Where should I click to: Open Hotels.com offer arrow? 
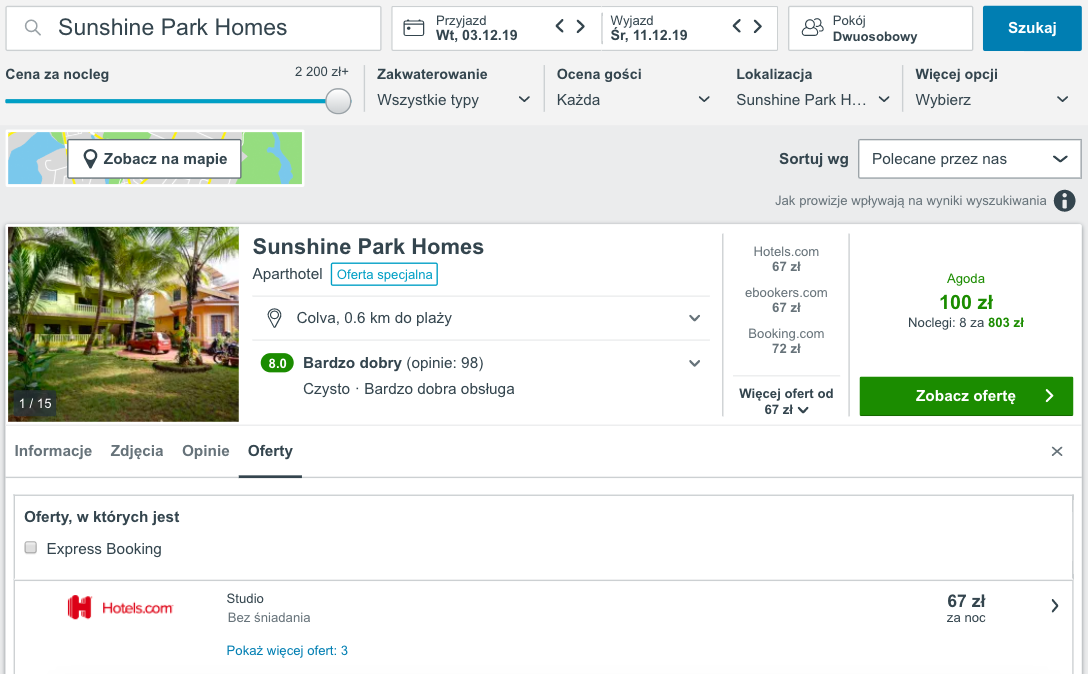pos(1054,606)
